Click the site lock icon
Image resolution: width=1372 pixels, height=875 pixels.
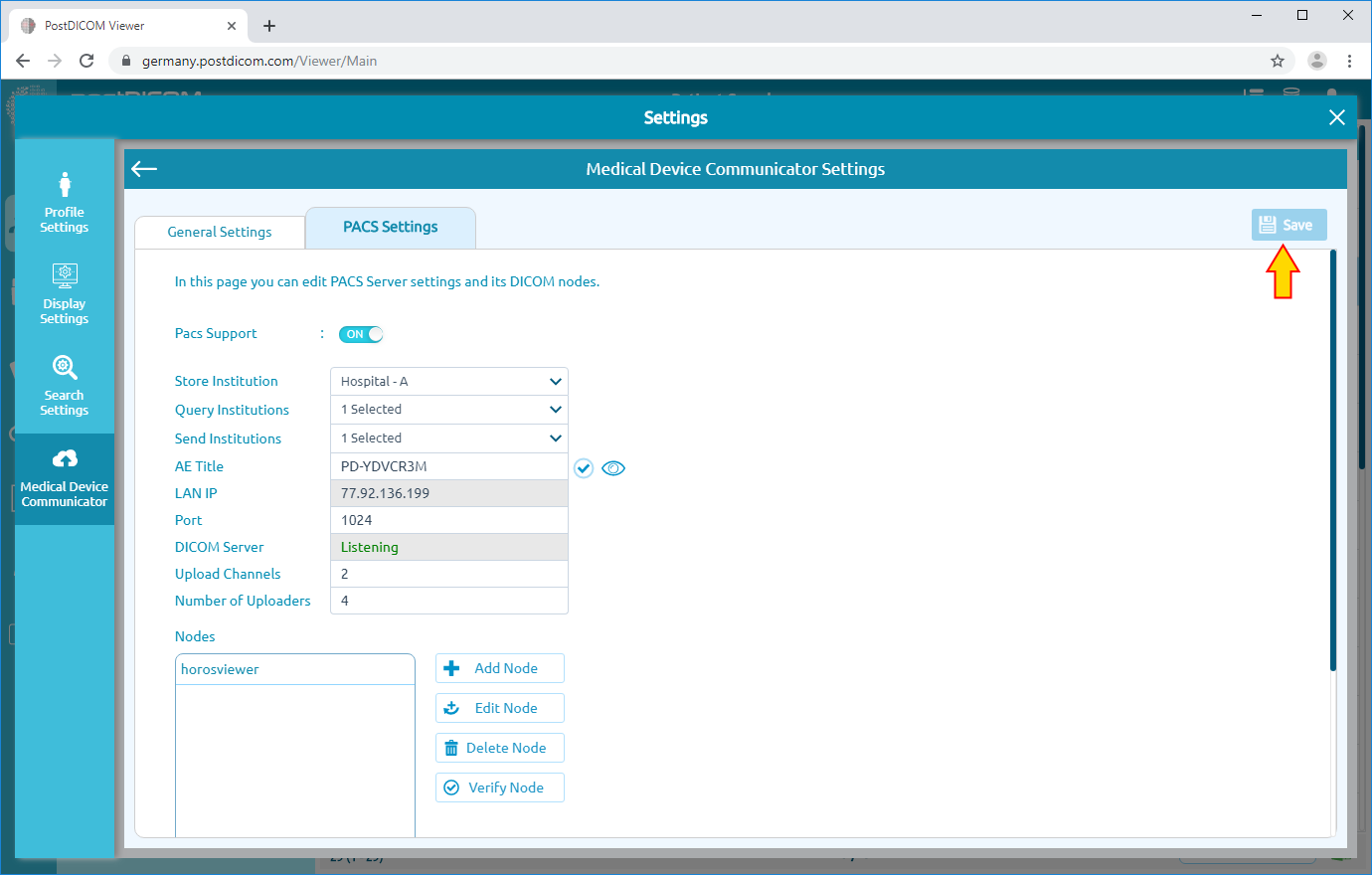pyautogui.click(x=125, y=61)
